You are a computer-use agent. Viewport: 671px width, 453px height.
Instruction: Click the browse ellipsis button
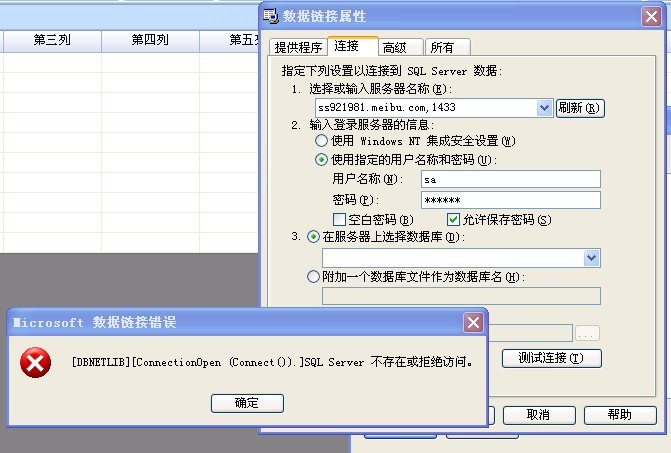click(x=587, y=333)
